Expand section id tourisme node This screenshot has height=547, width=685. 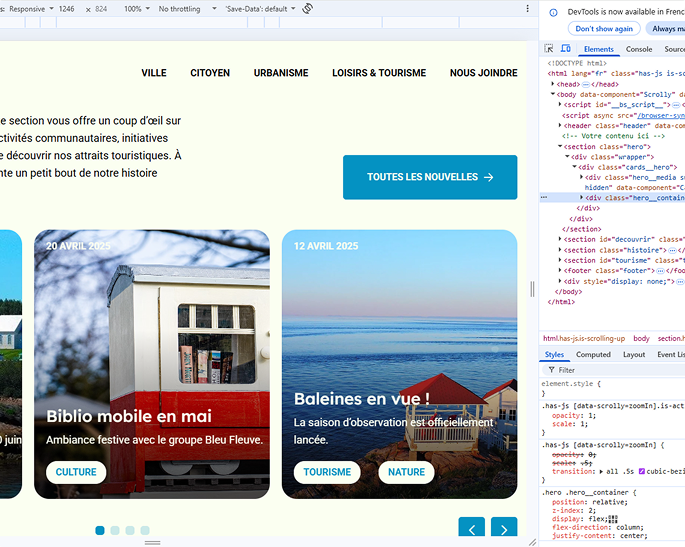[560, 260]
